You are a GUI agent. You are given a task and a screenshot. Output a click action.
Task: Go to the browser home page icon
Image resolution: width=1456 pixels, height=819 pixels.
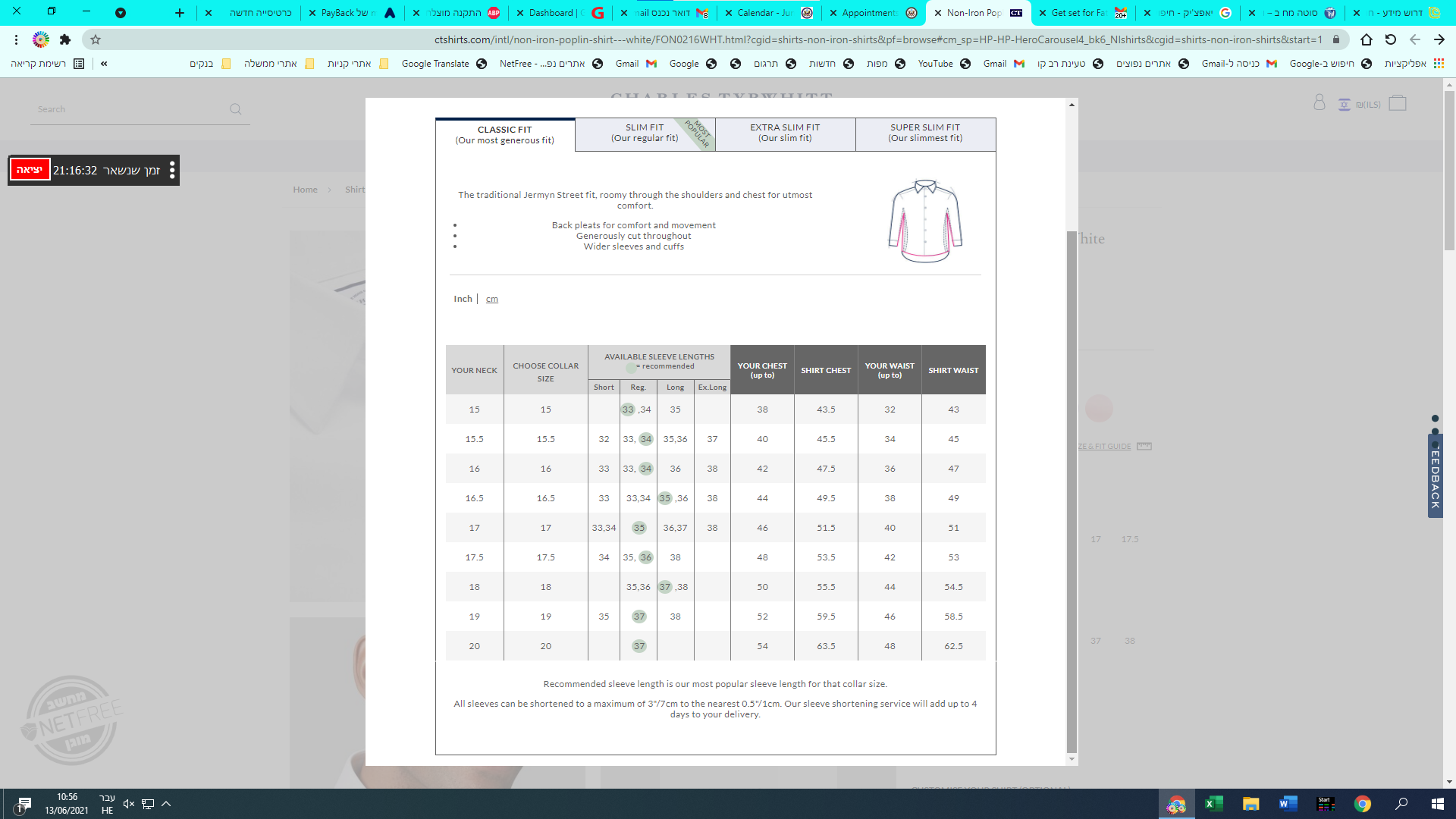tap(1366, 39)
